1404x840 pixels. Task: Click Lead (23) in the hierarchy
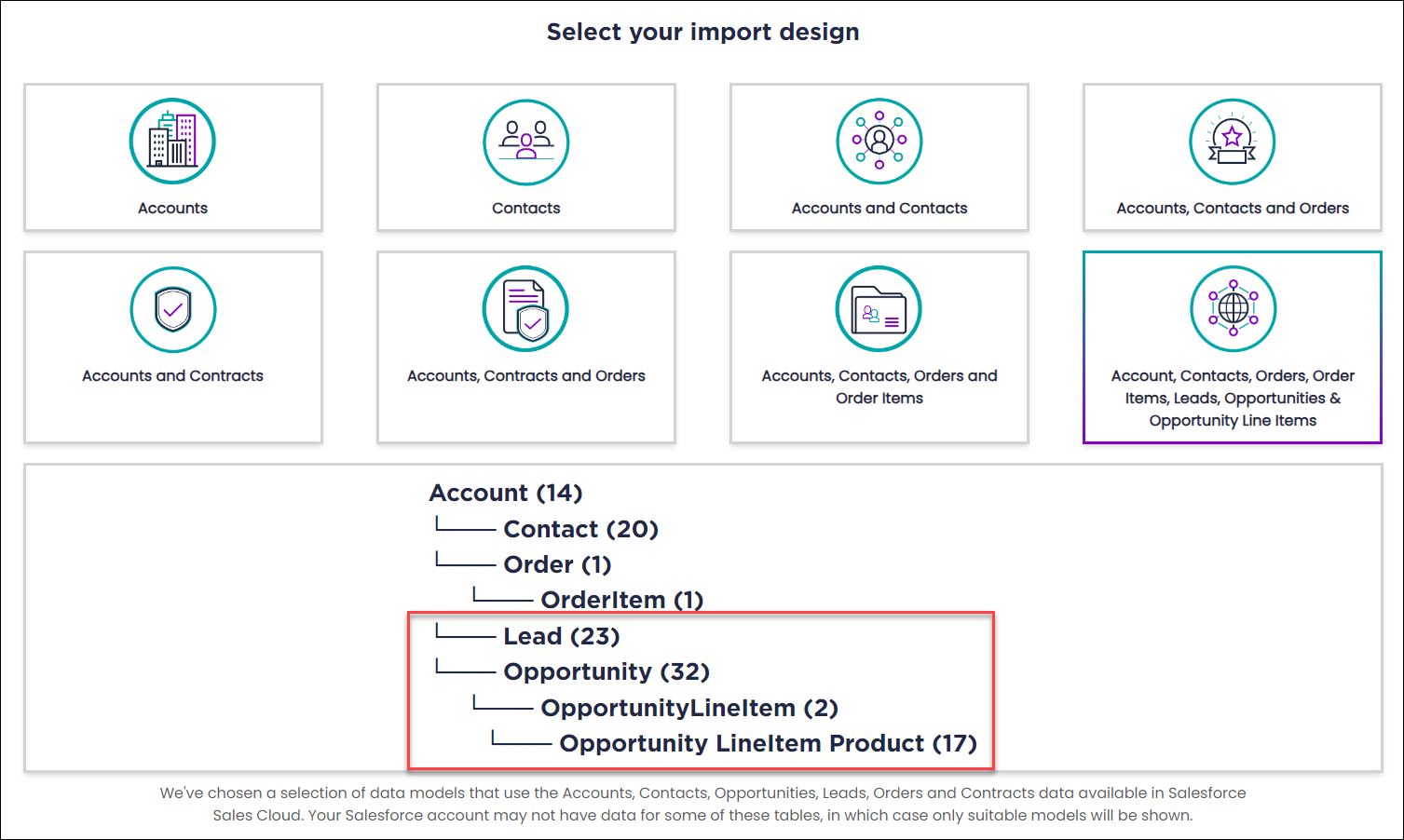coord(562,636)
